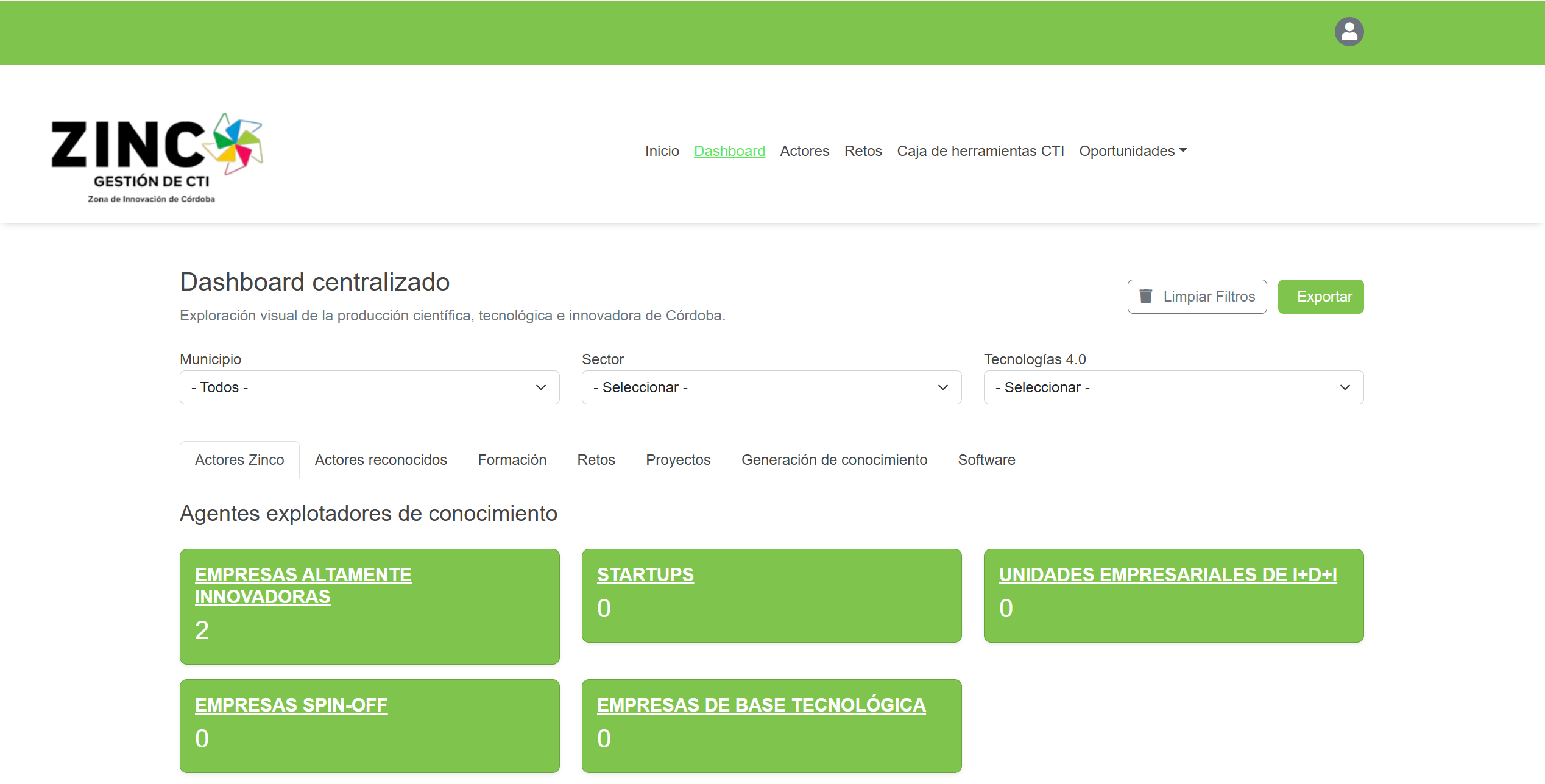This screenshot has width=1545, height=784.
Task: Select the Proyectos tab
Action: [x=677, y=460]
